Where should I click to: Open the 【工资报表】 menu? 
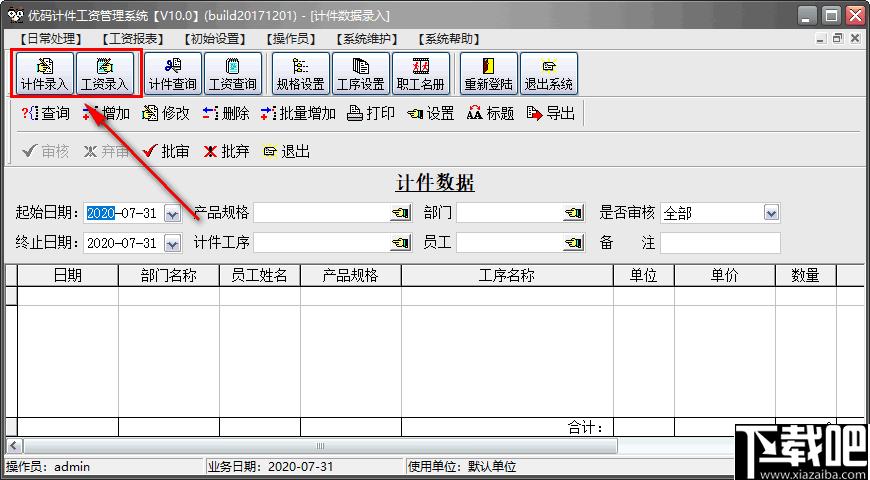133,39
